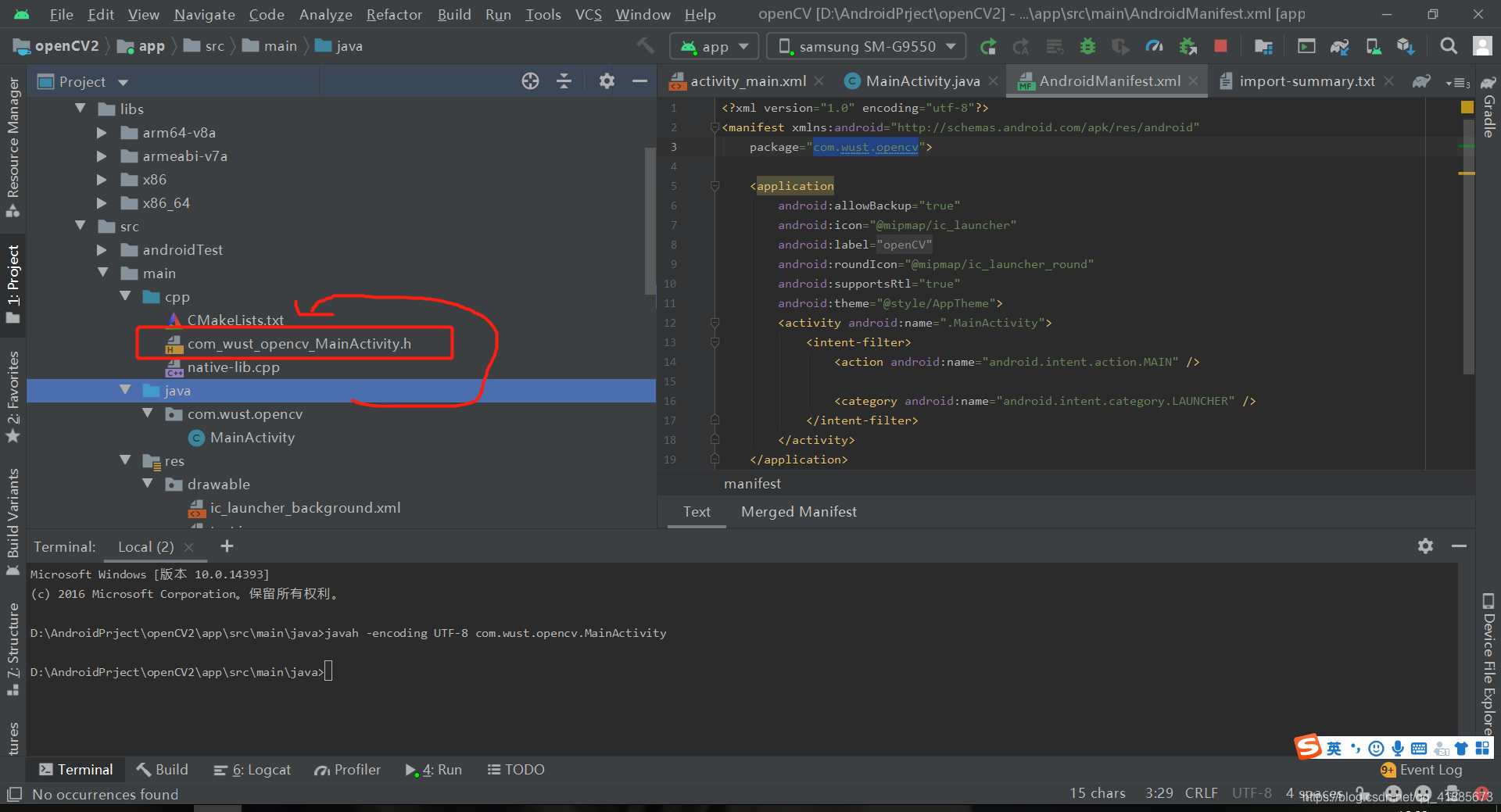Click the plus to start a new Terminal session
Screen dimensions: 1501x812
(227, 546)
